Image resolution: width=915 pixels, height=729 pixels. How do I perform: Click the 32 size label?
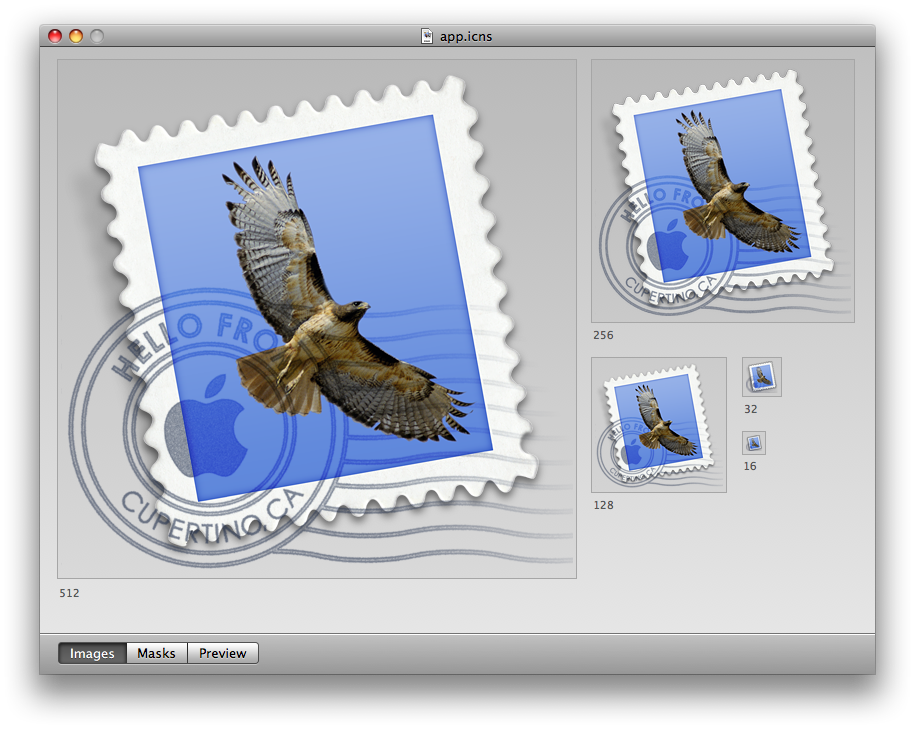[750, 409]
